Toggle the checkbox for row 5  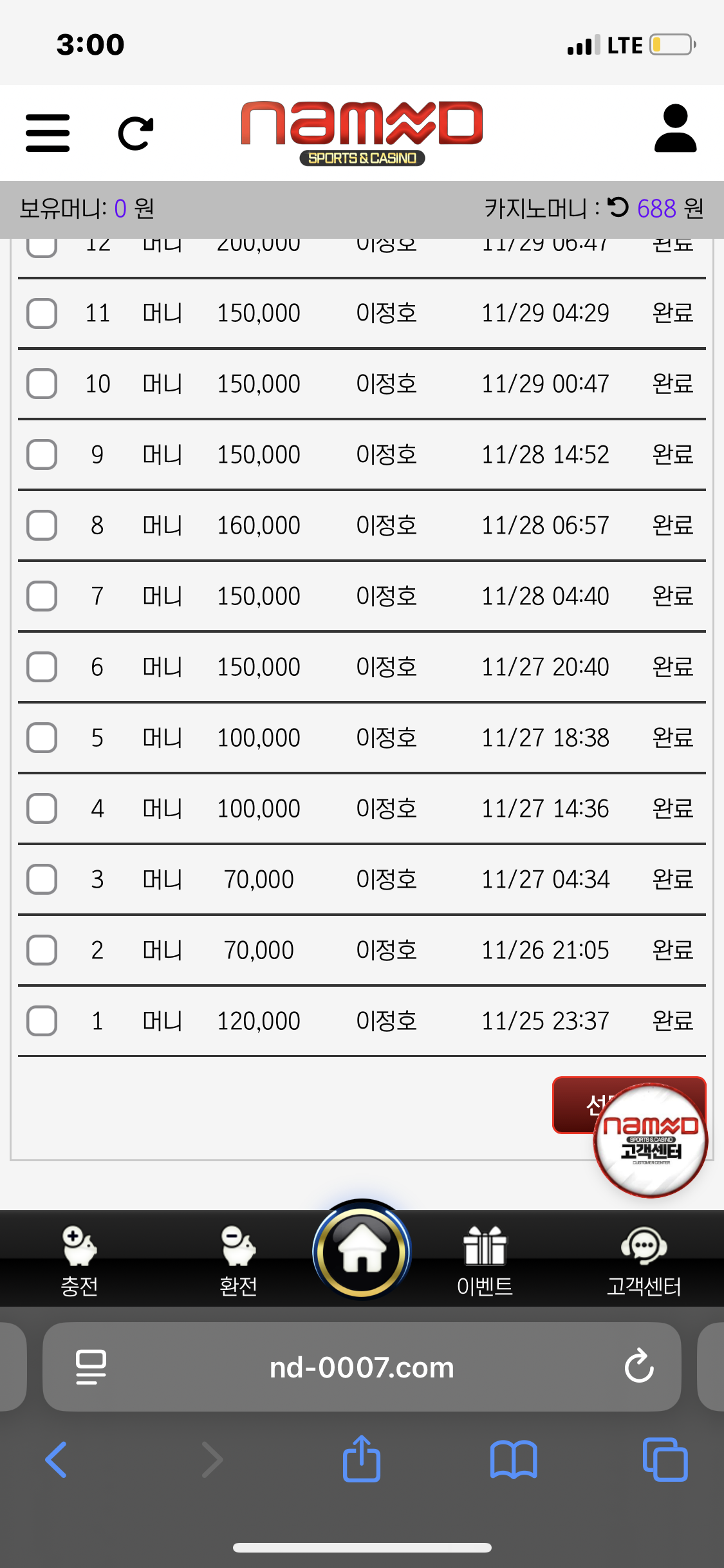tap(42, 738)
